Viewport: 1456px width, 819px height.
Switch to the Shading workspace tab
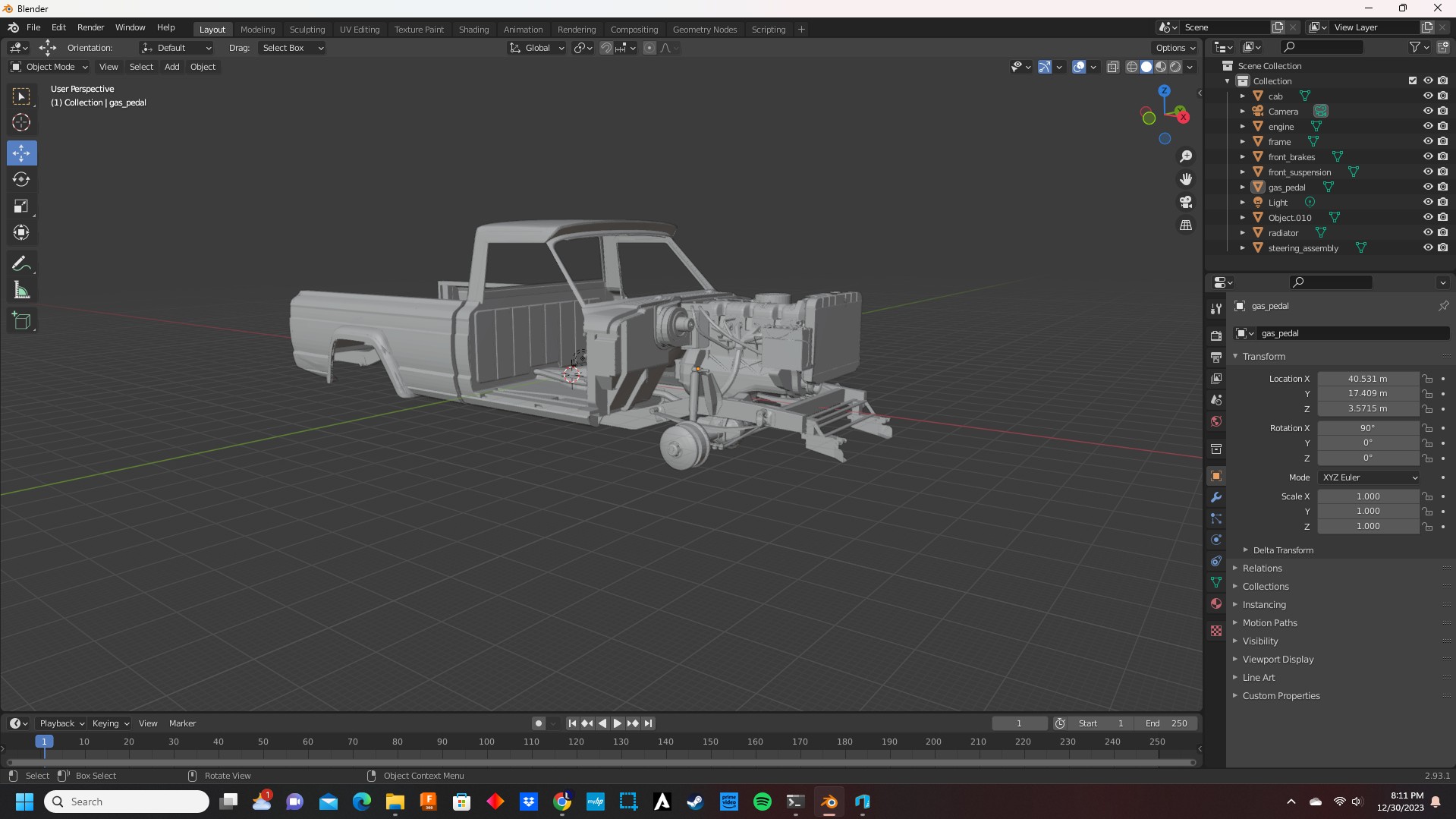[473, 30]
